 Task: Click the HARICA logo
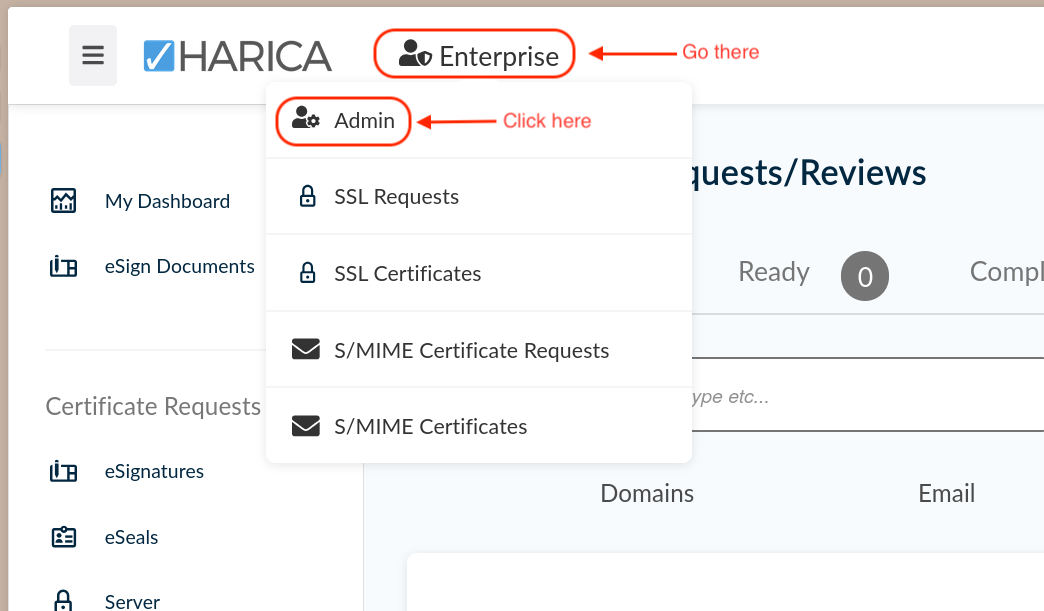(x=237, y=56)
